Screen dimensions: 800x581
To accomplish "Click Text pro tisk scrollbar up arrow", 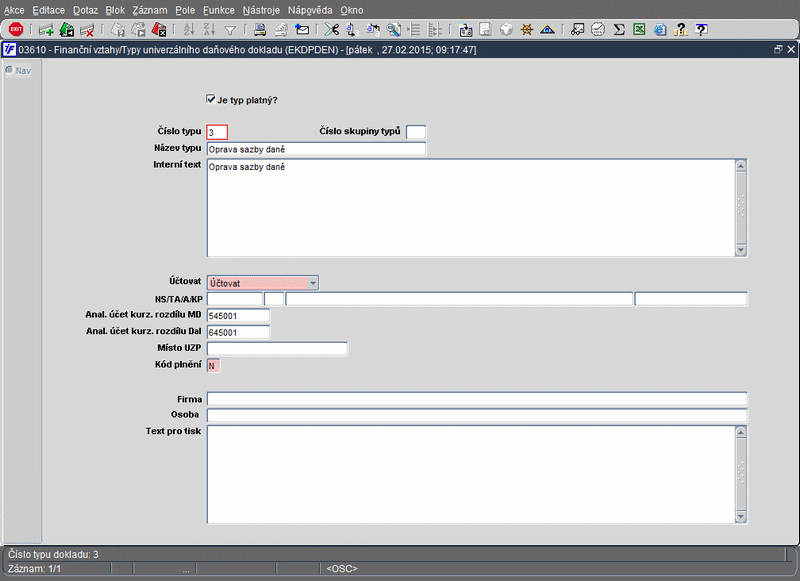I will click(x=741, y=432).
